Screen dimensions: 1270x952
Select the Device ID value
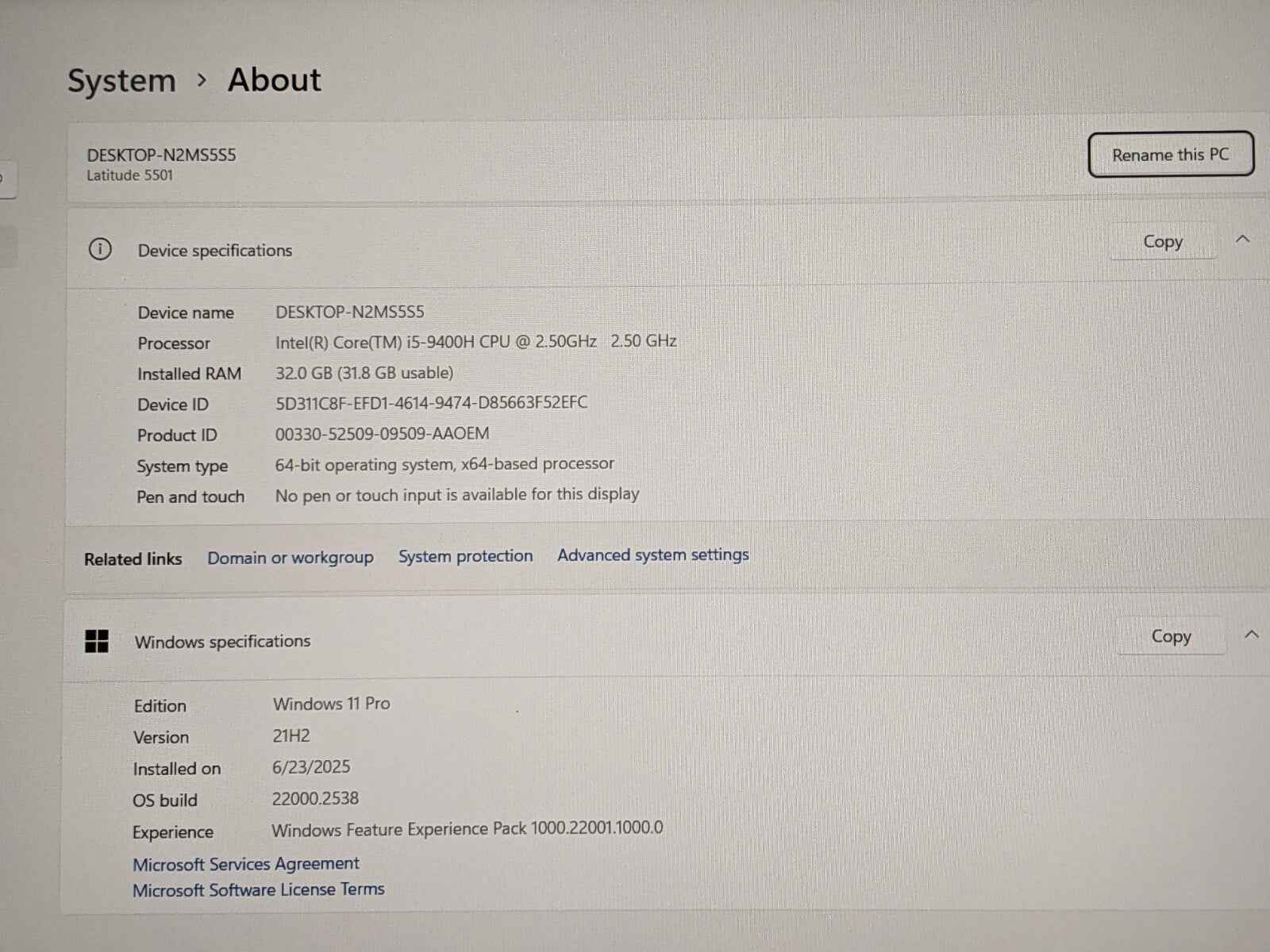tap(431, 402)
